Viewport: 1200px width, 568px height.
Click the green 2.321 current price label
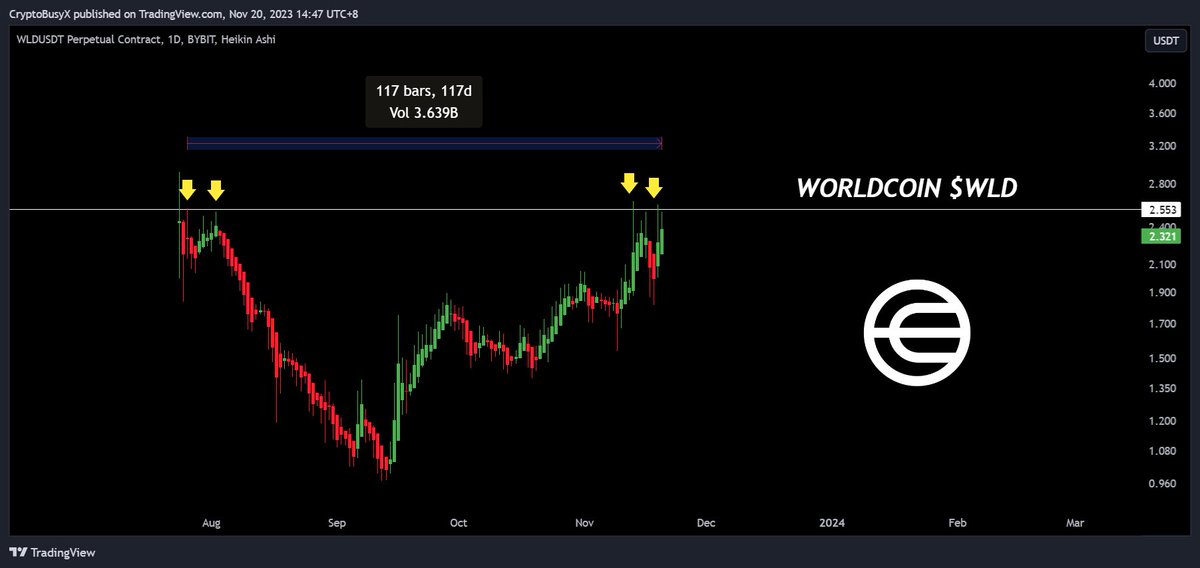(x=1162, y=236)
